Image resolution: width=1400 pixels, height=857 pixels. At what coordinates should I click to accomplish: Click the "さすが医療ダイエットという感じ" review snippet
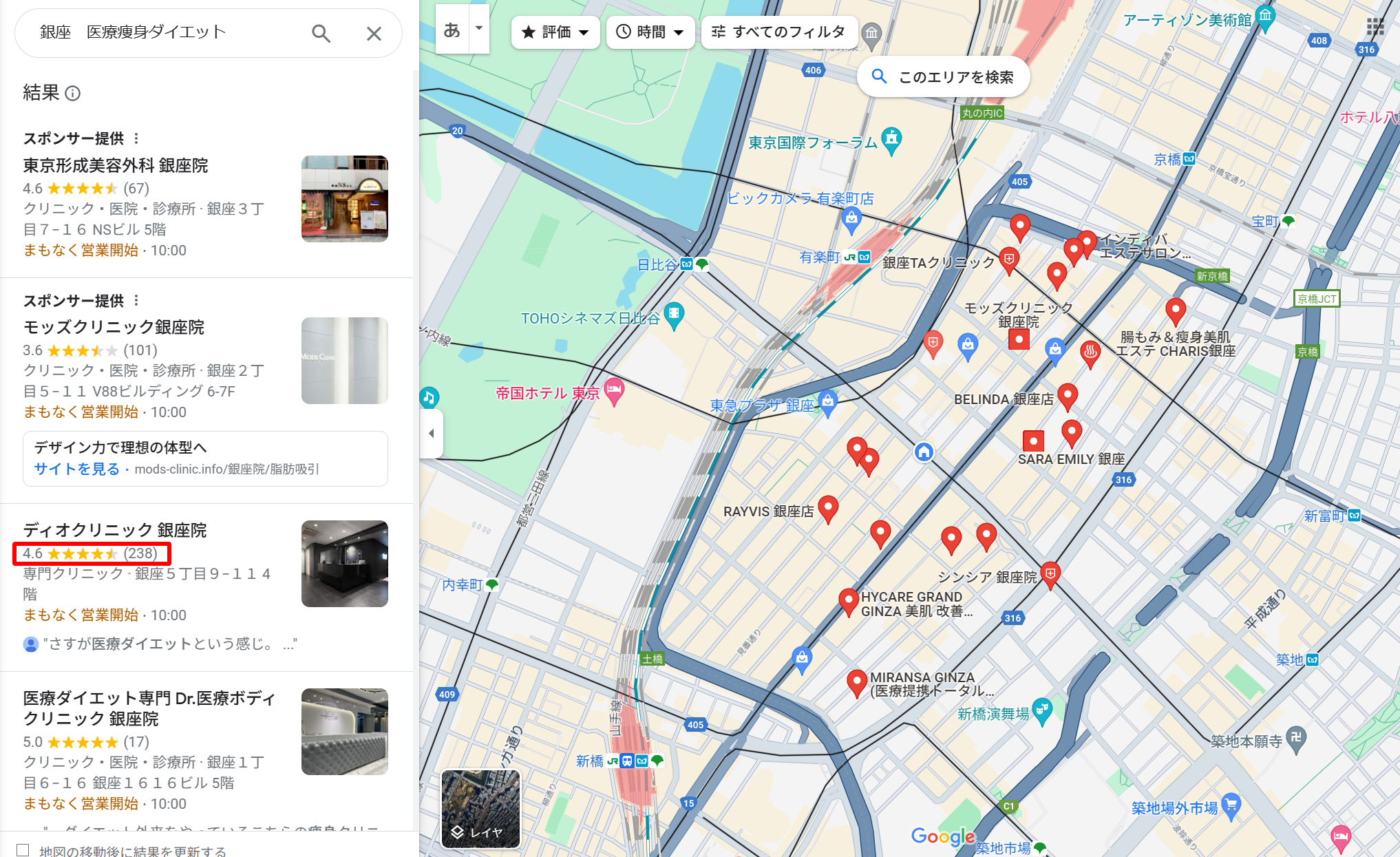(x=170, y=644)
